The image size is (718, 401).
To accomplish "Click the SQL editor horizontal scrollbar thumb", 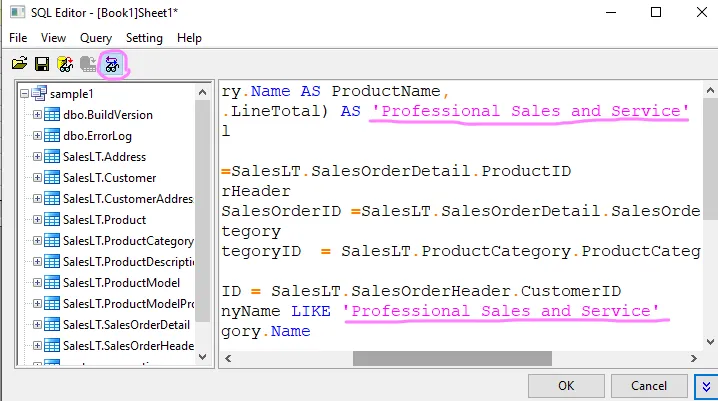I will click(452, 358).
